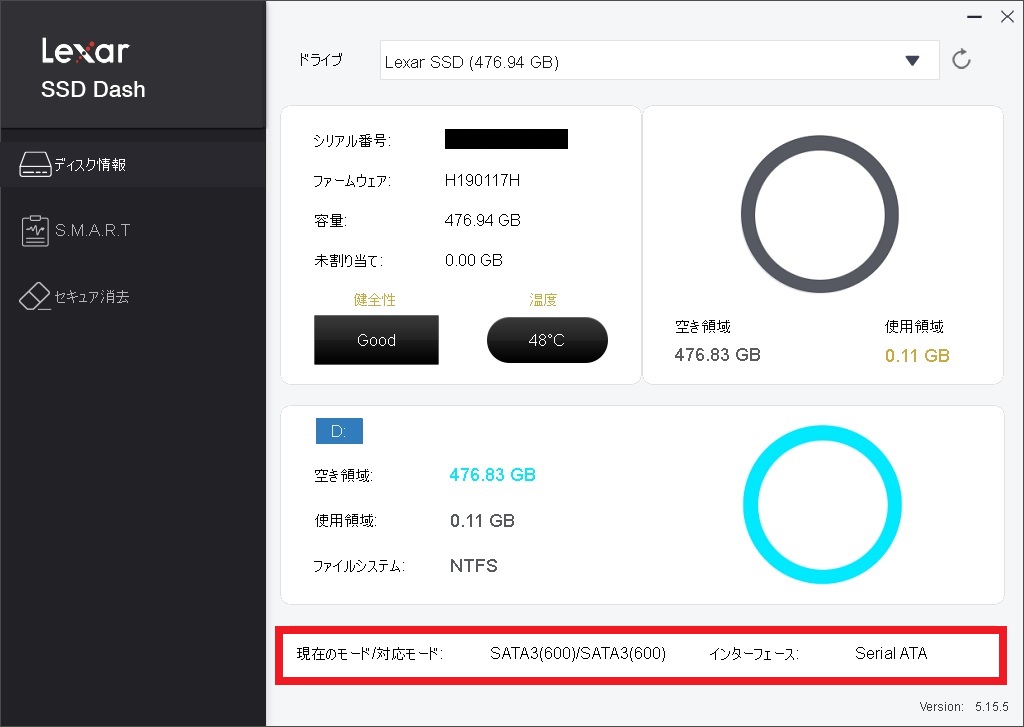Image resolution: width=1024 pixels, height=727 pixels.
Task: Click the Lexar logo
Action: coord(86,50)
